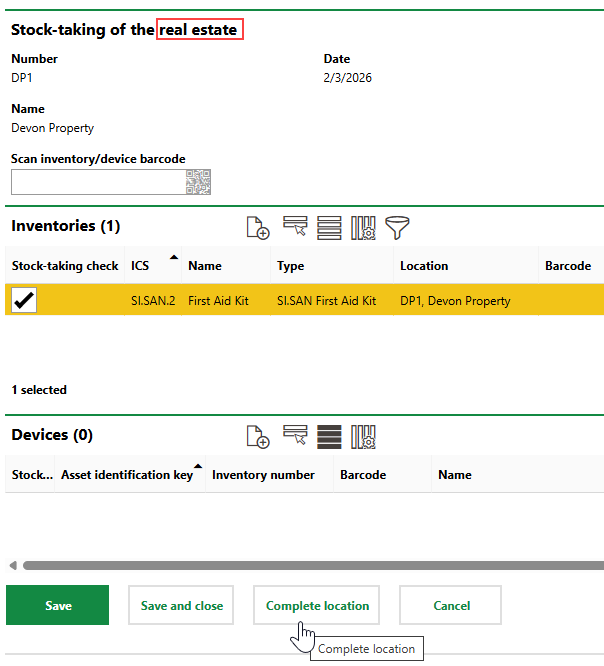Cancel the stock-taking form
The height and width of the screenshot is (666, 604).
point(451,606)
